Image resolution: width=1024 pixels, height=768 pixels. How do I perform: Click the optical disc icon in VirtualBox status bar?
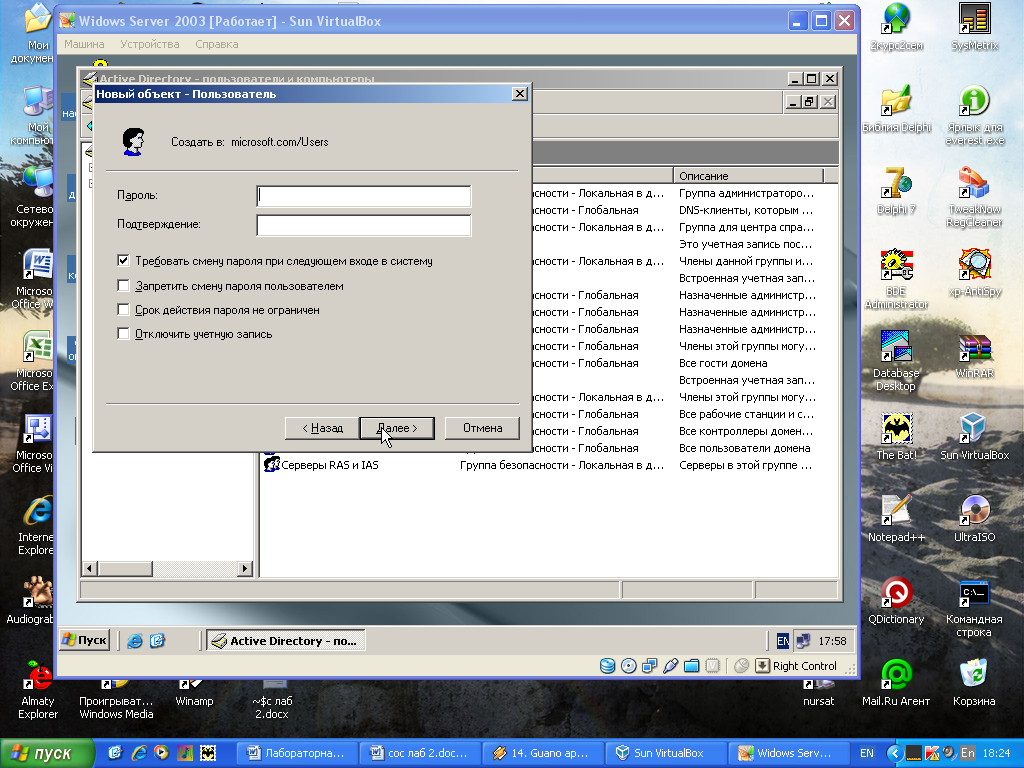[x=628, y=665]
